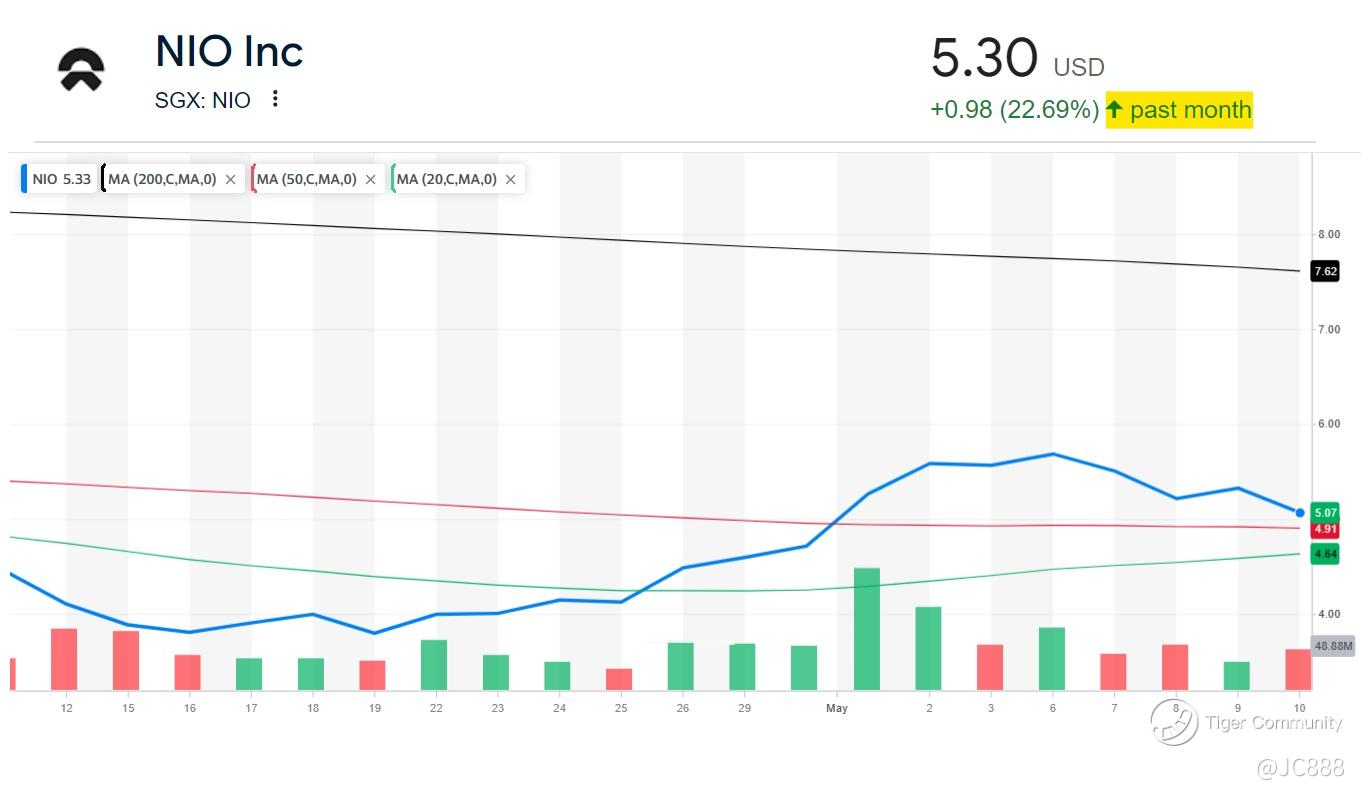Click the blue end point of the price line

pos(1300,512)
